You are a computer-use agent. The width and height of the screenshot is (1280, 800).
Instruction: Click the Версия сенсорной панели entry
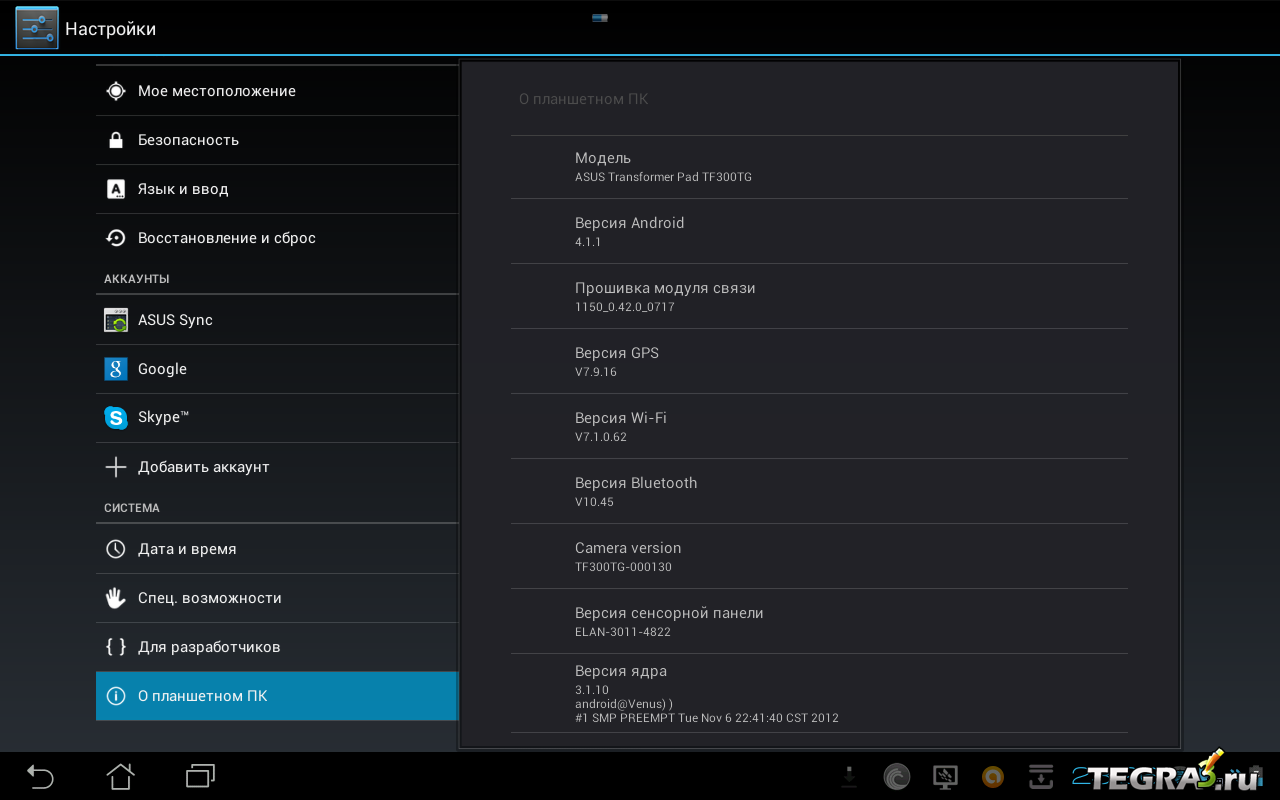point(819,622)
